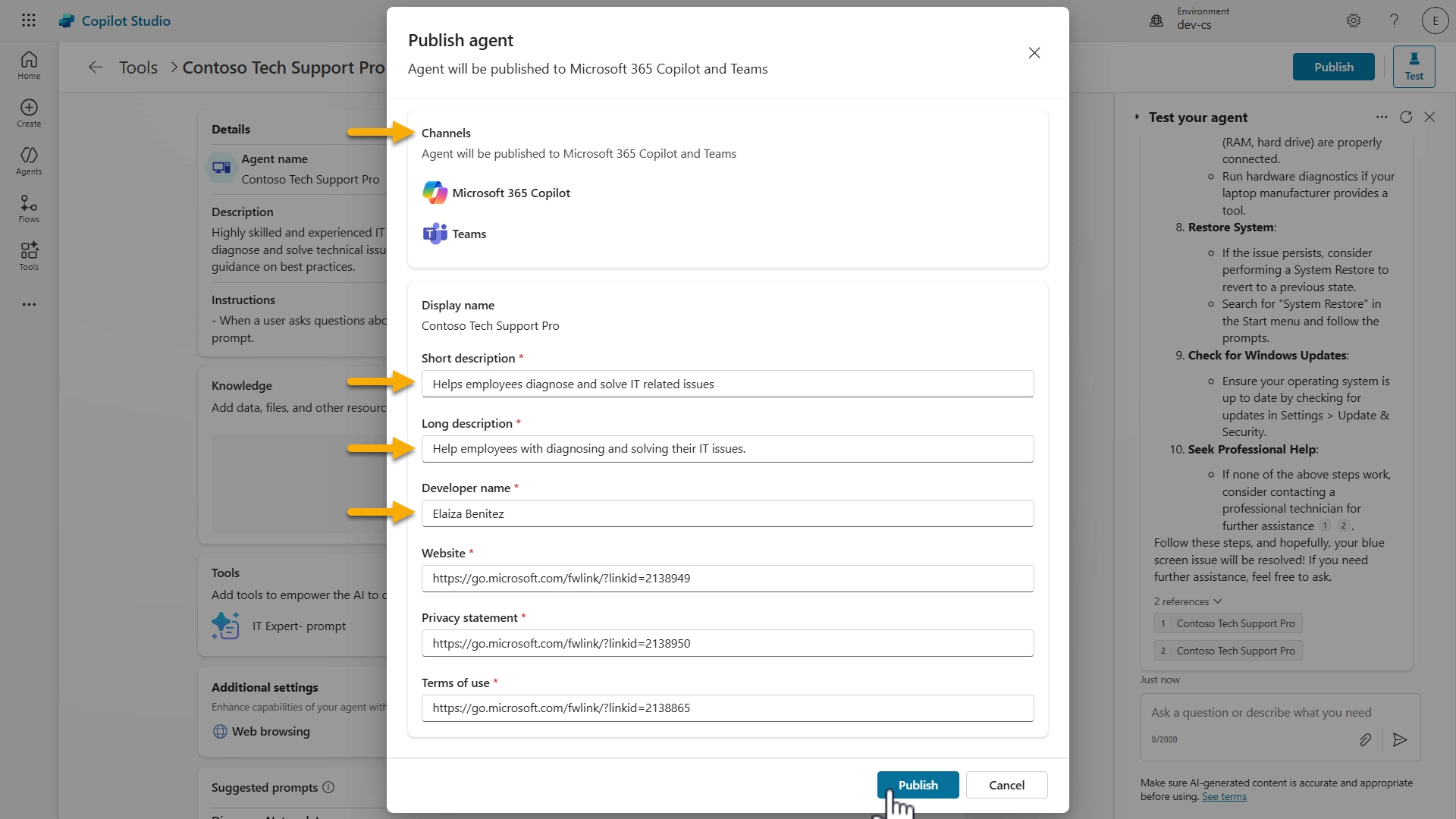Go to Home in the sidebar
The image size is (1456, 819).
click(x=29, y=65)
